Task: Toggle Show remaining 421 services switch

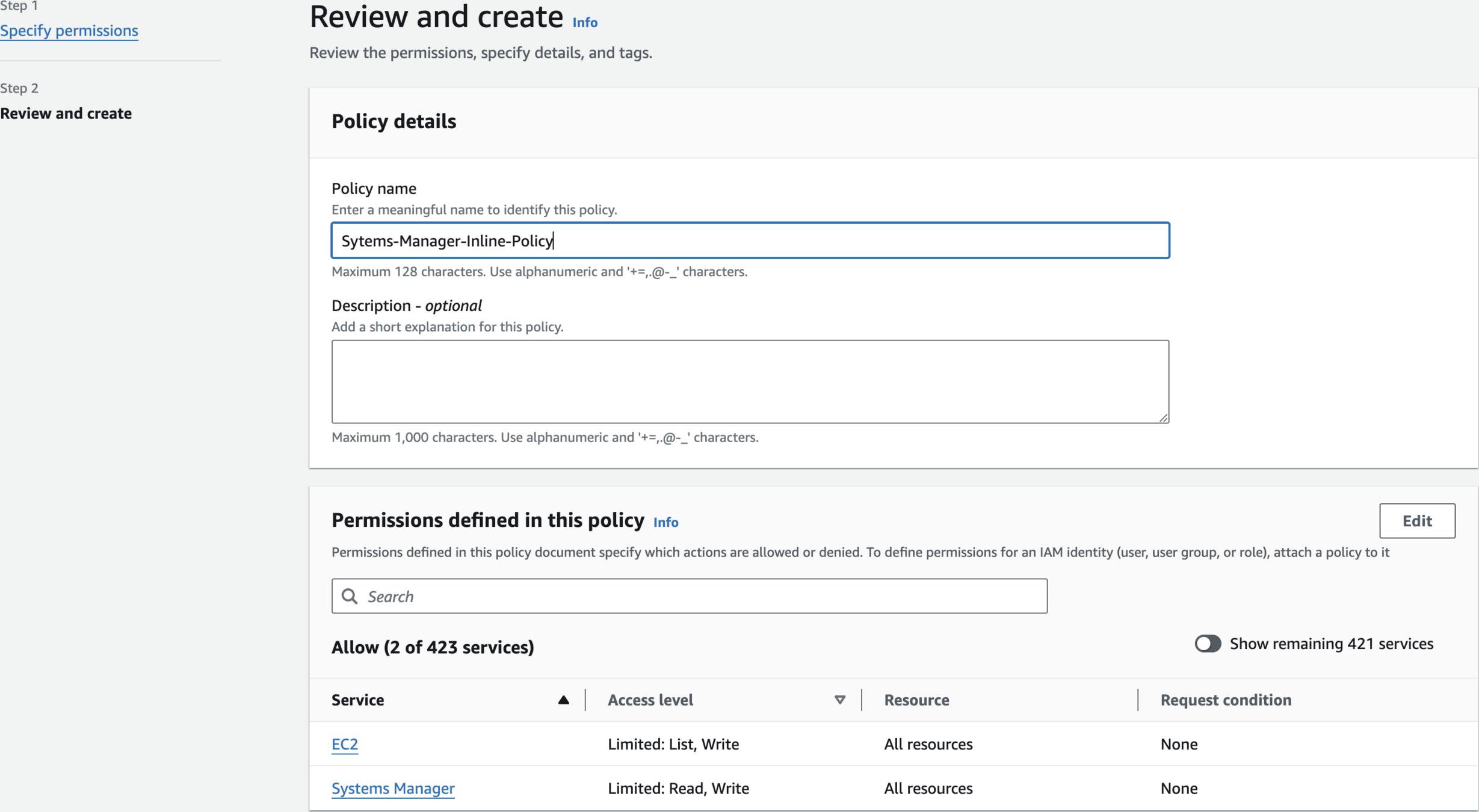Action: (x=1207, y=644)
